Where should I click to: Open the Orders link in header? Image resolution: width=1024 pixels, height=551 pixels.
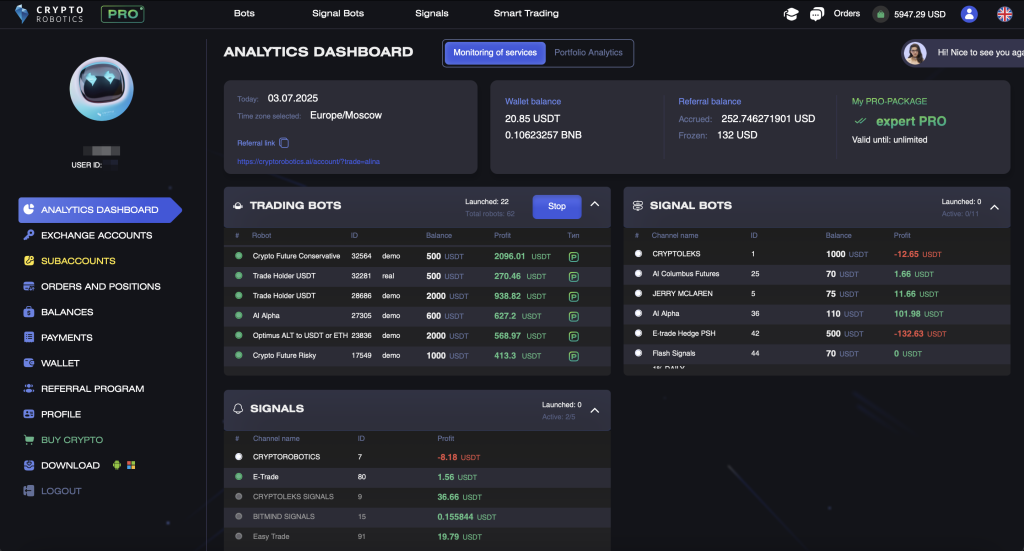point(846,13)
